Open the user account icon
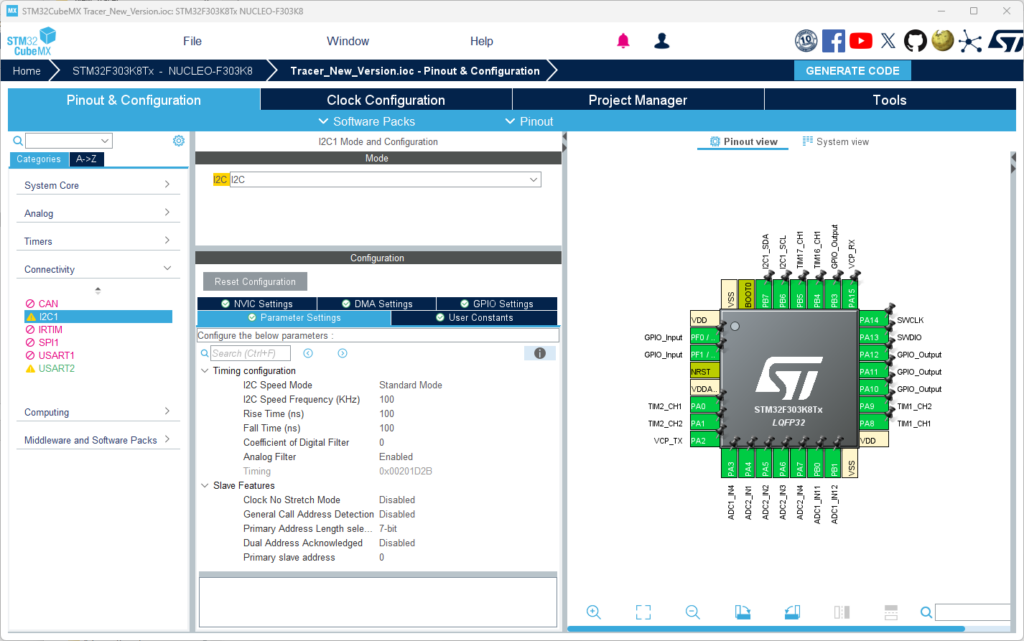Viewport: 1024px width, 641px height. click(x=662, y=41)
